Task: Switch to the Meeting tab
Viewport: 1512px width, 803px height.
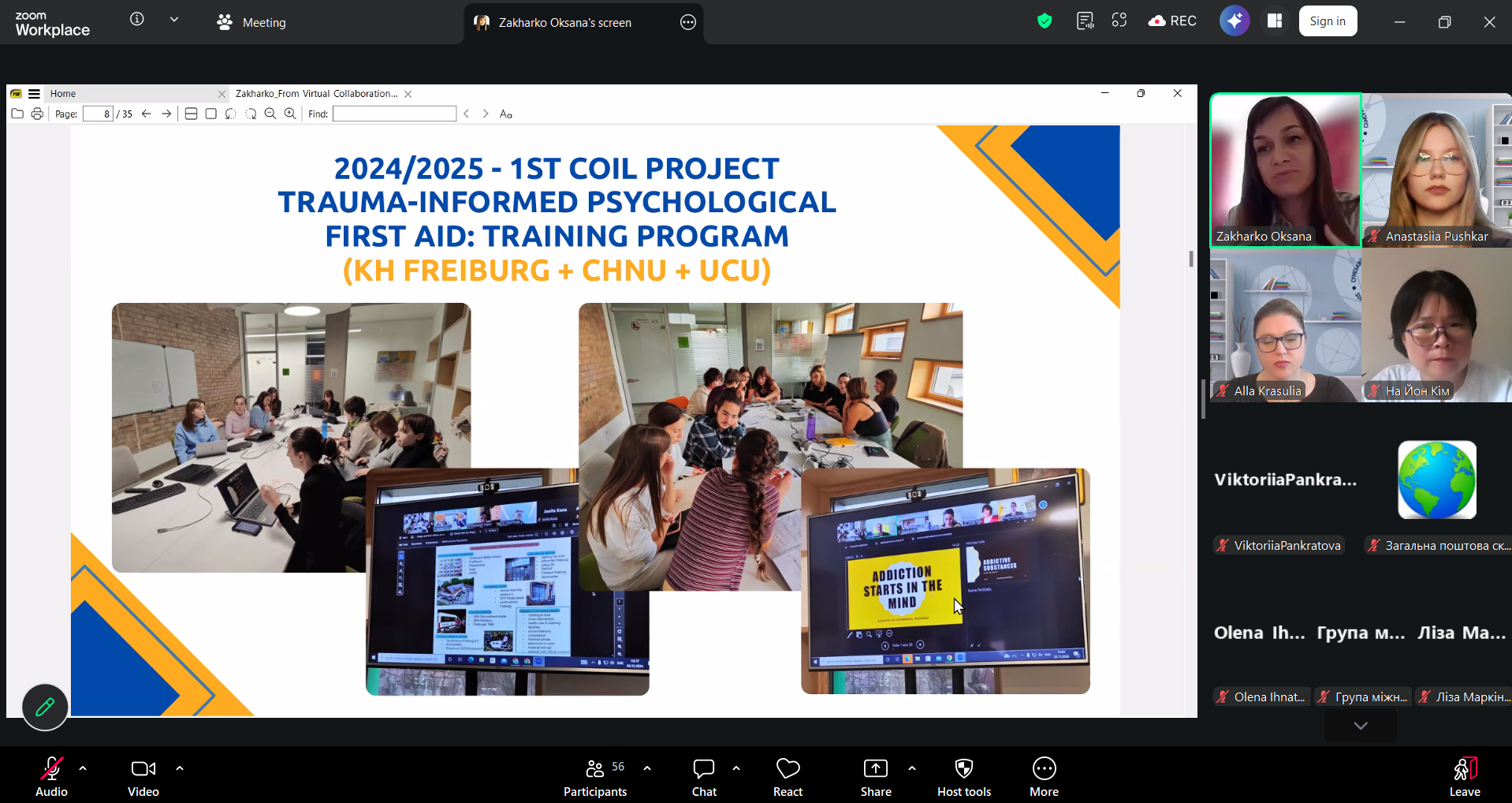Action: (x=251, y=22)
